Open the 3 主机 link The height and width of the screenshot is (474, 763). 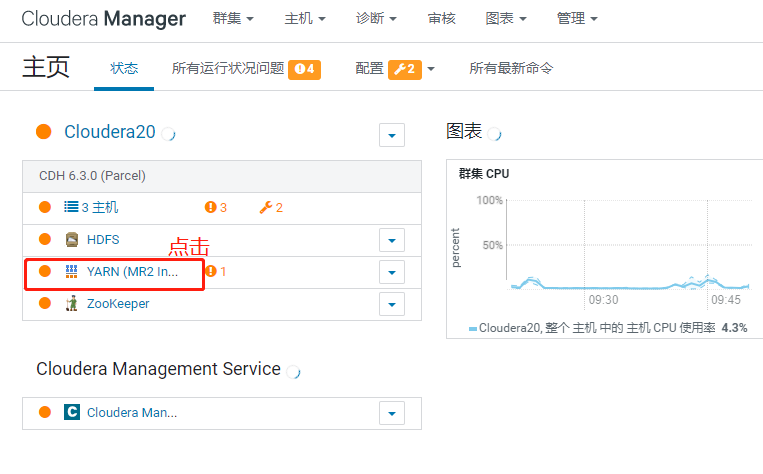pos(100,207)
